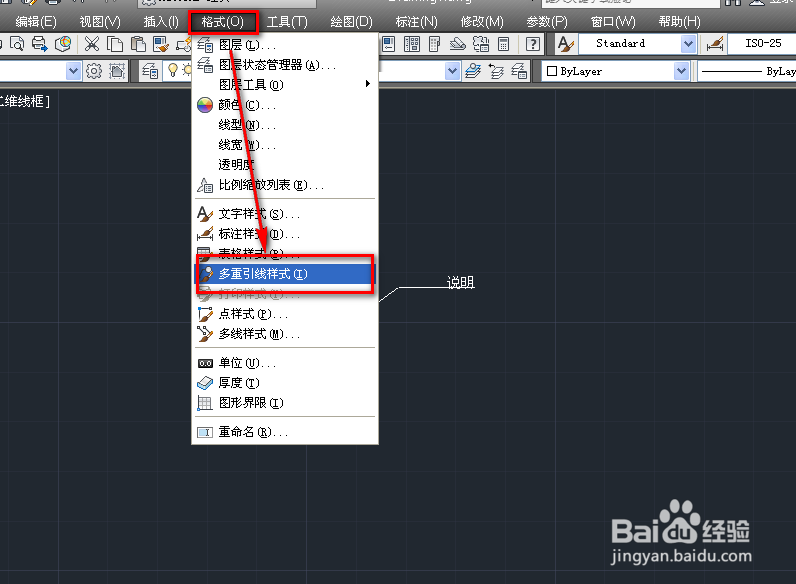Screen dimensions: 796x584
Task: Open the 绘图(D) menu
Action: point(351,22)
